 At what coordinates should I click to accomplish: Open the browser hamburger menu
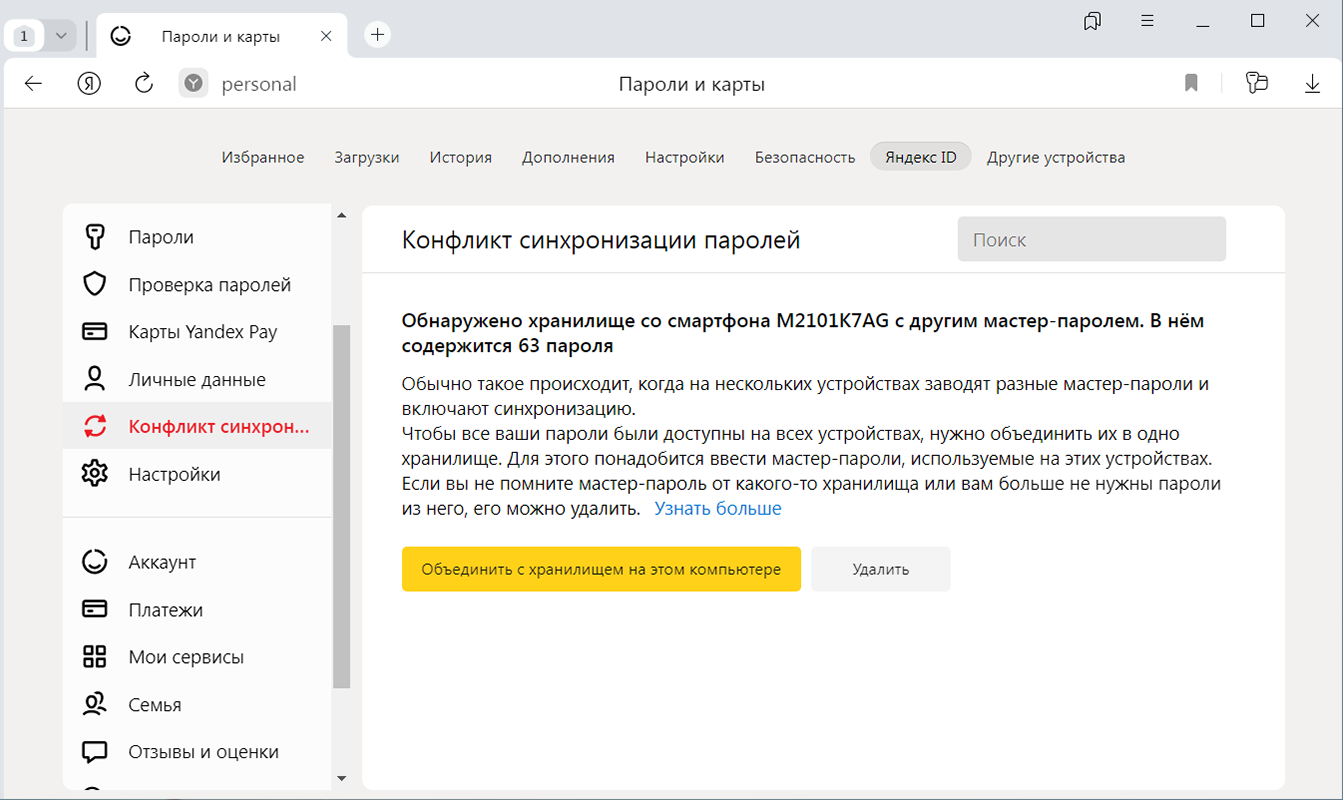tap(1148, 21)
